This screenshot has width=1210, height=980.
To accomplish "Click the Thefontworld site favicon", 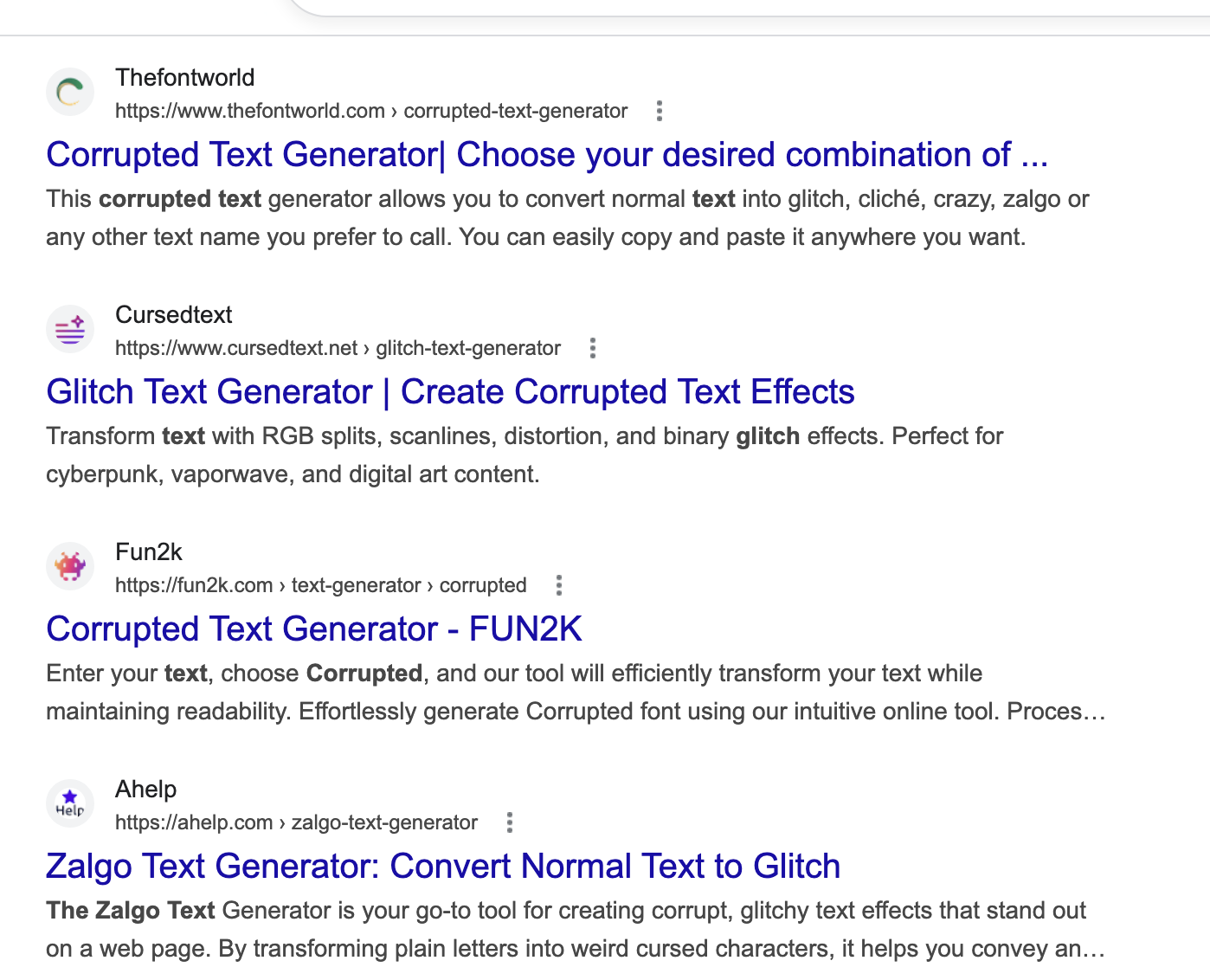I will click(70, 92).
